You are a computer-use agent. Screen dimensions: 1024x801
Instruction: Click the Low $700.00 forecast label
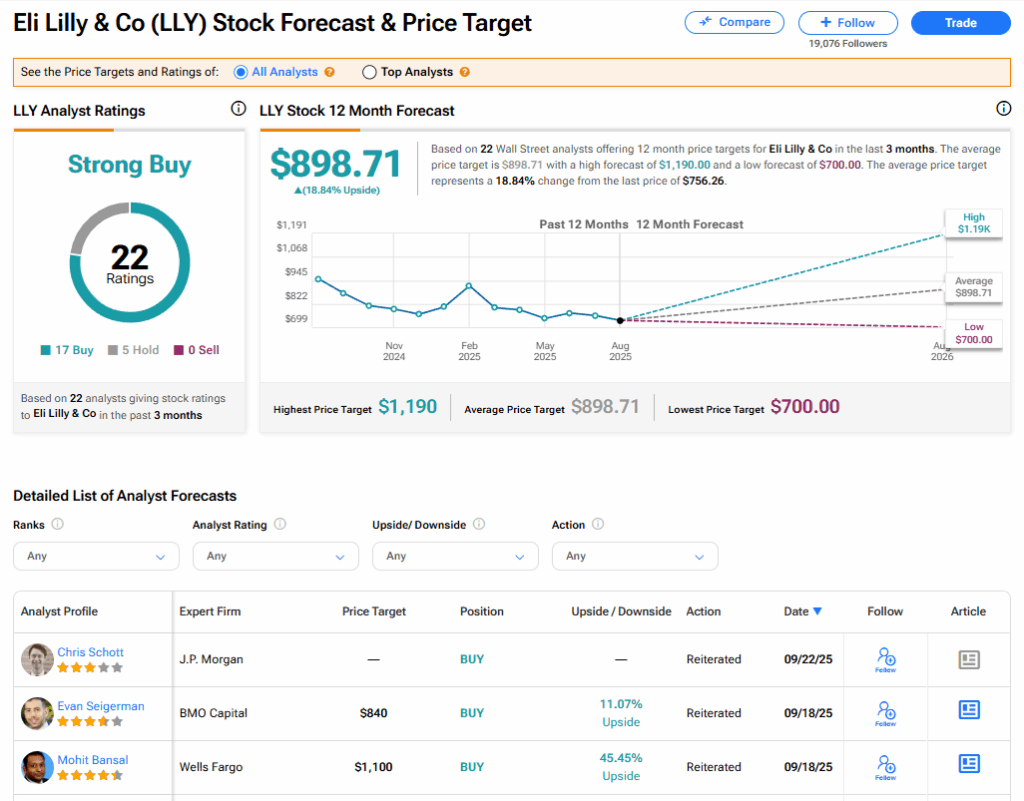click(974, 333)
